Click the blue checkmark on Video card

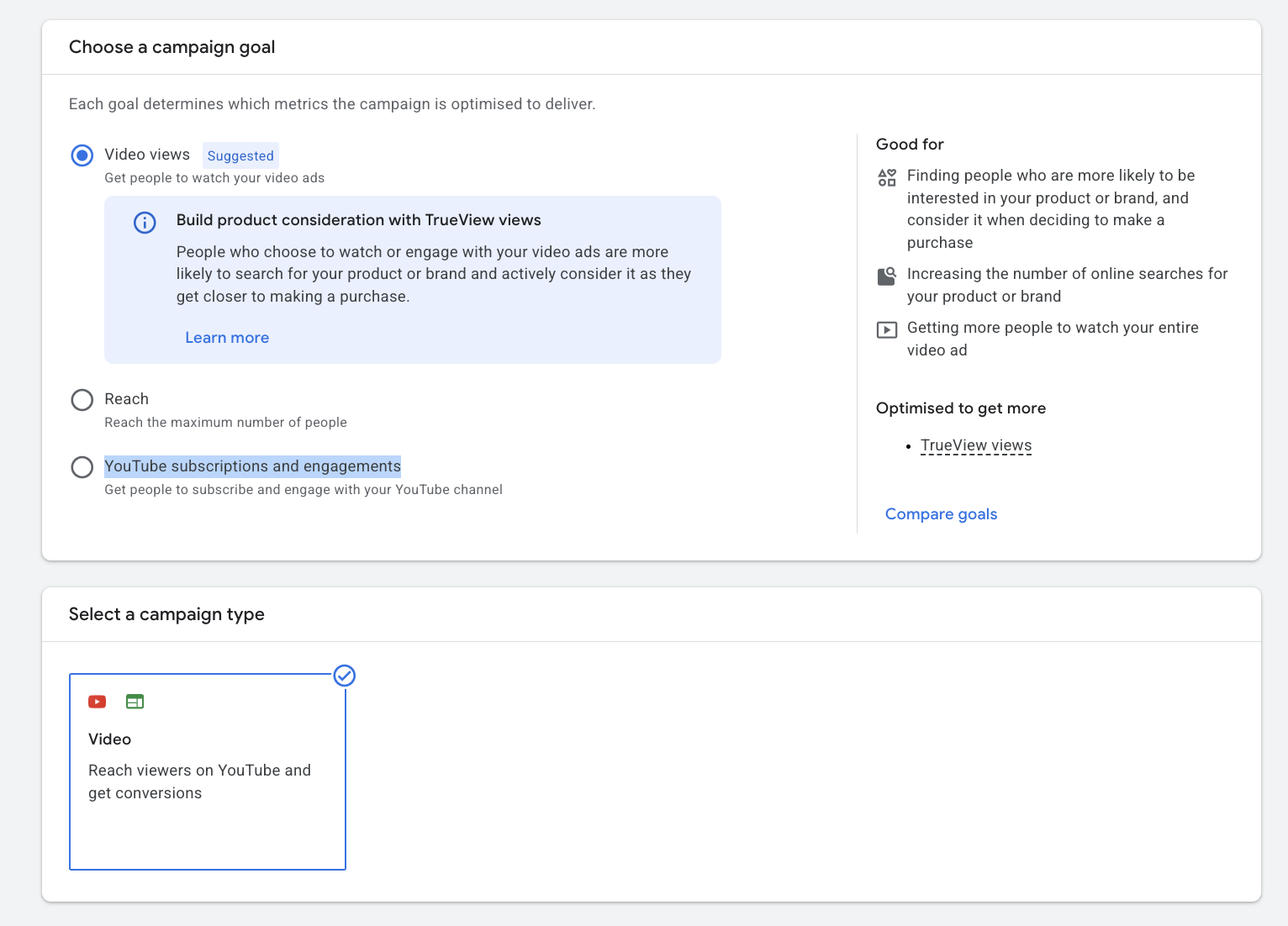345,676
